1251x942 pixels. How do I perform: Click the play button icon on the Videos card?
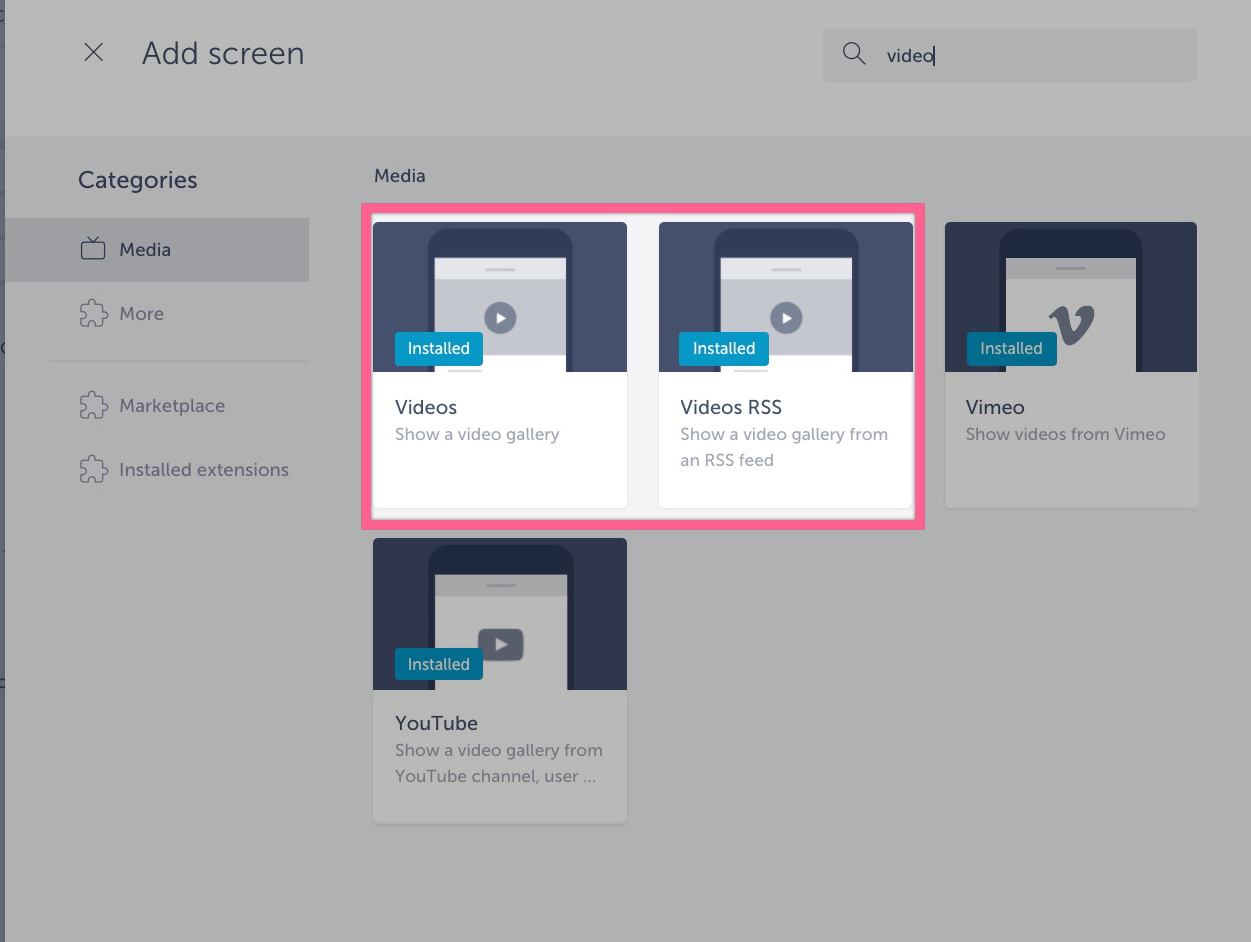[500, 317]
